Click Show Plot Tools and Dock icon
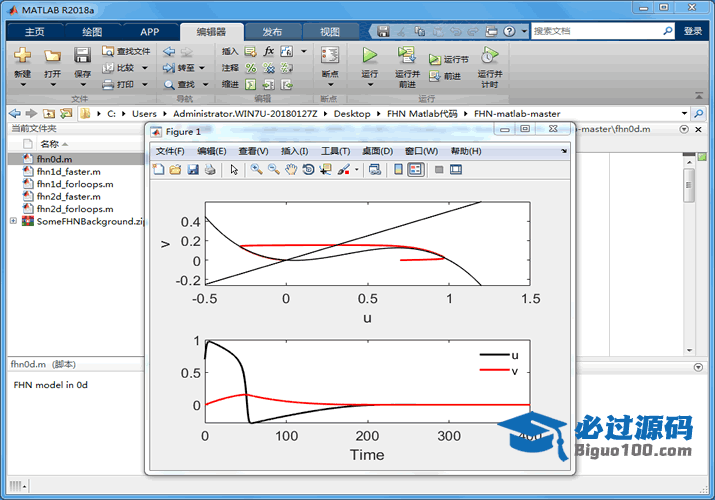Screen dimensions: 715x500 click(x=456, y=170)
